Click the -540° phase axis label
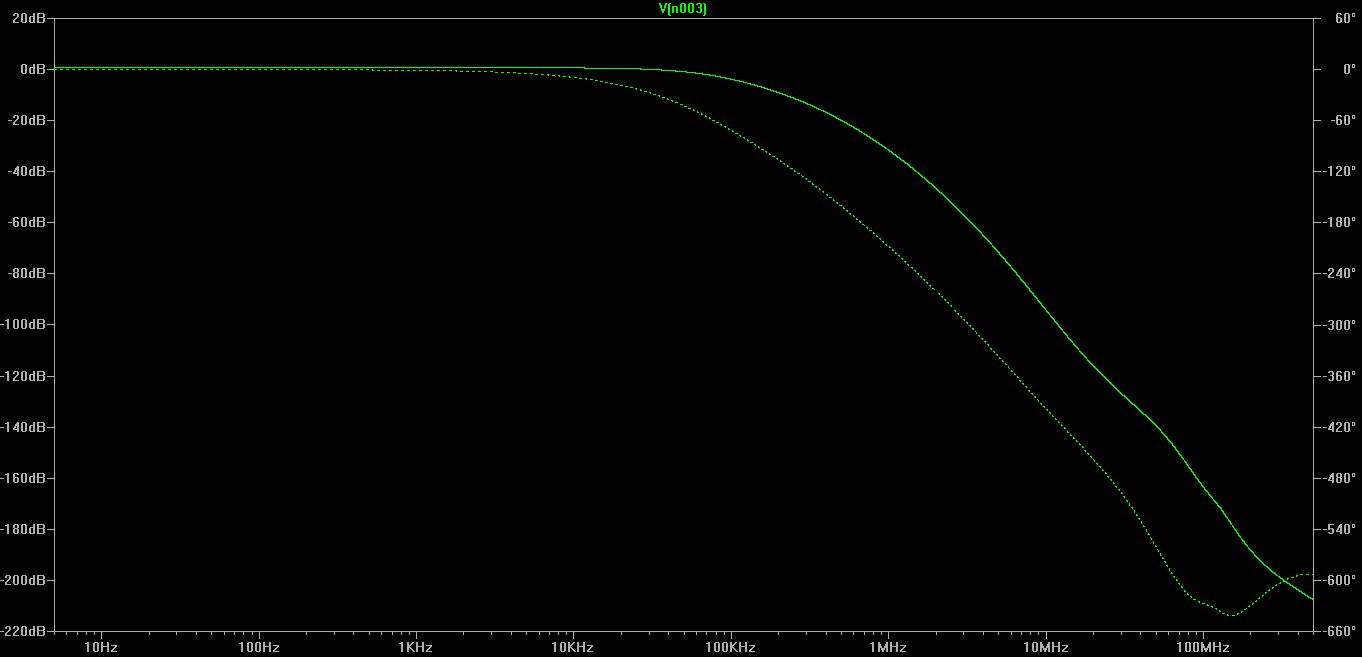 coord(1339,529)
